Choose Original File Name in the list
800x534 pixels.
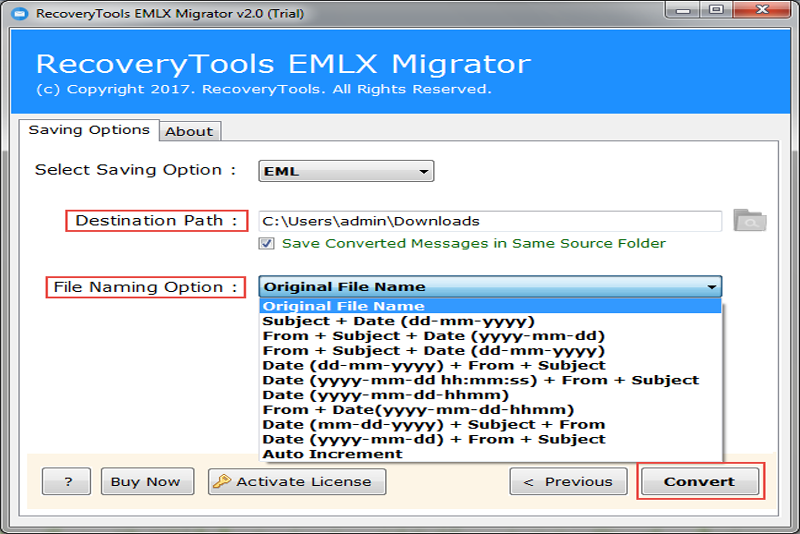click(x=490, y=306)
